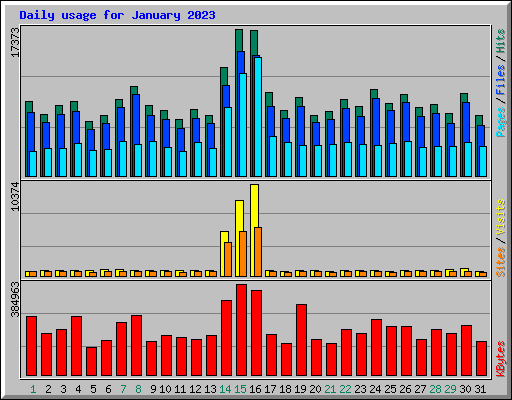The image size is (512, 400).
Task: Click day 30 on the x-axis
Action: click(465, 389)
